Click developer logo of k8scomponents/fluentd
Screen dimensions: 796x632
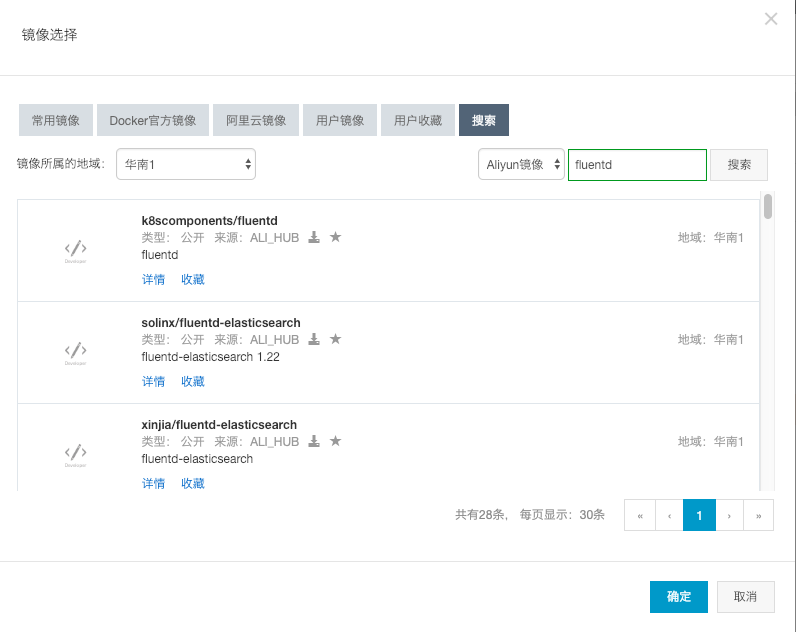point(76,251)
